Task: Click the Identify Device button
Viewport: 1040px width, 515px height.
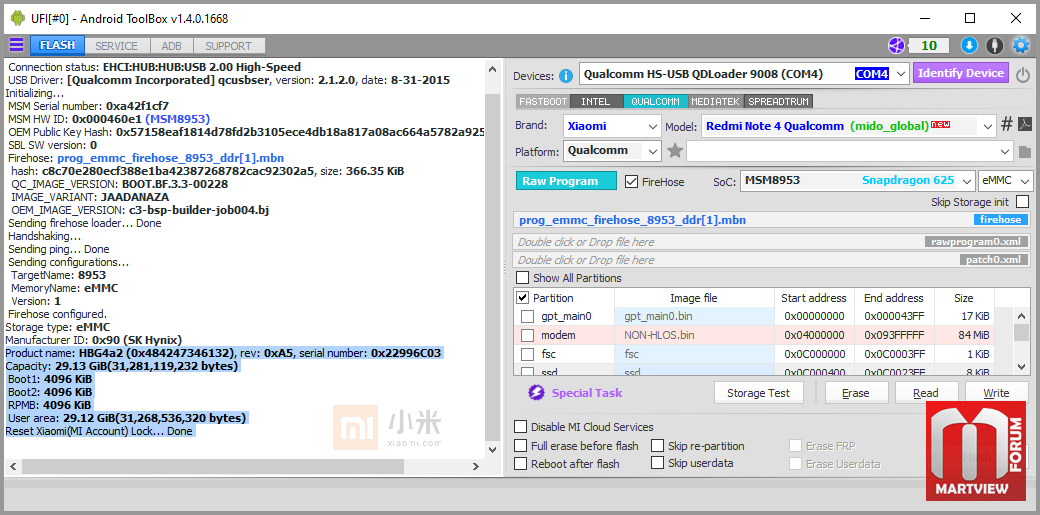Action: 960,73
